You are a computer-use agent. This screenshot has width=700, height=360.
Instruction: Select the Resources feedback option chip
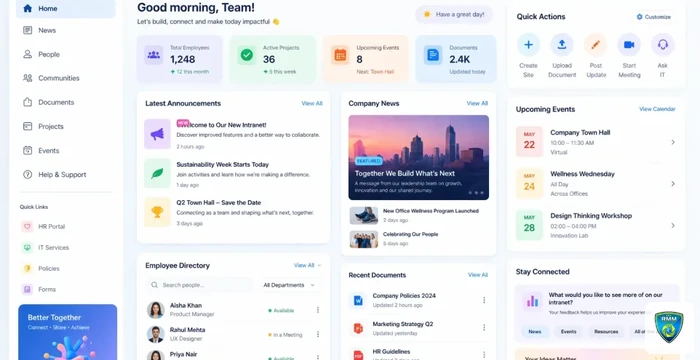click(x=606, y=331)
